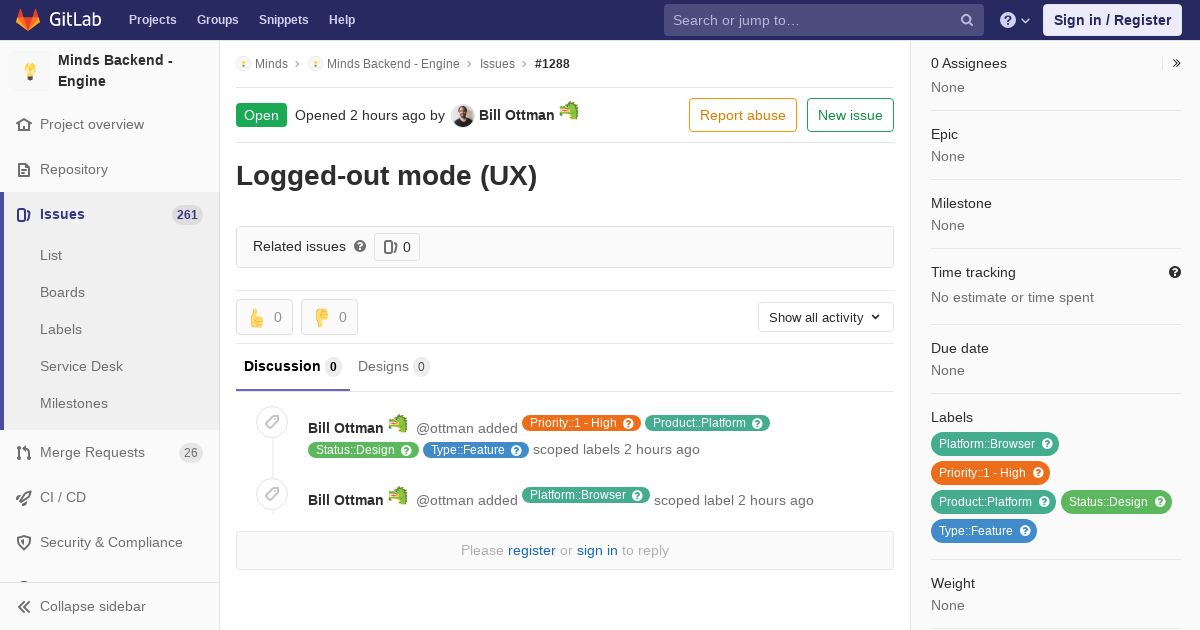Open the Help question mark menu
The height and width of the screenshot is (630, 1200).
point(1015,20)
